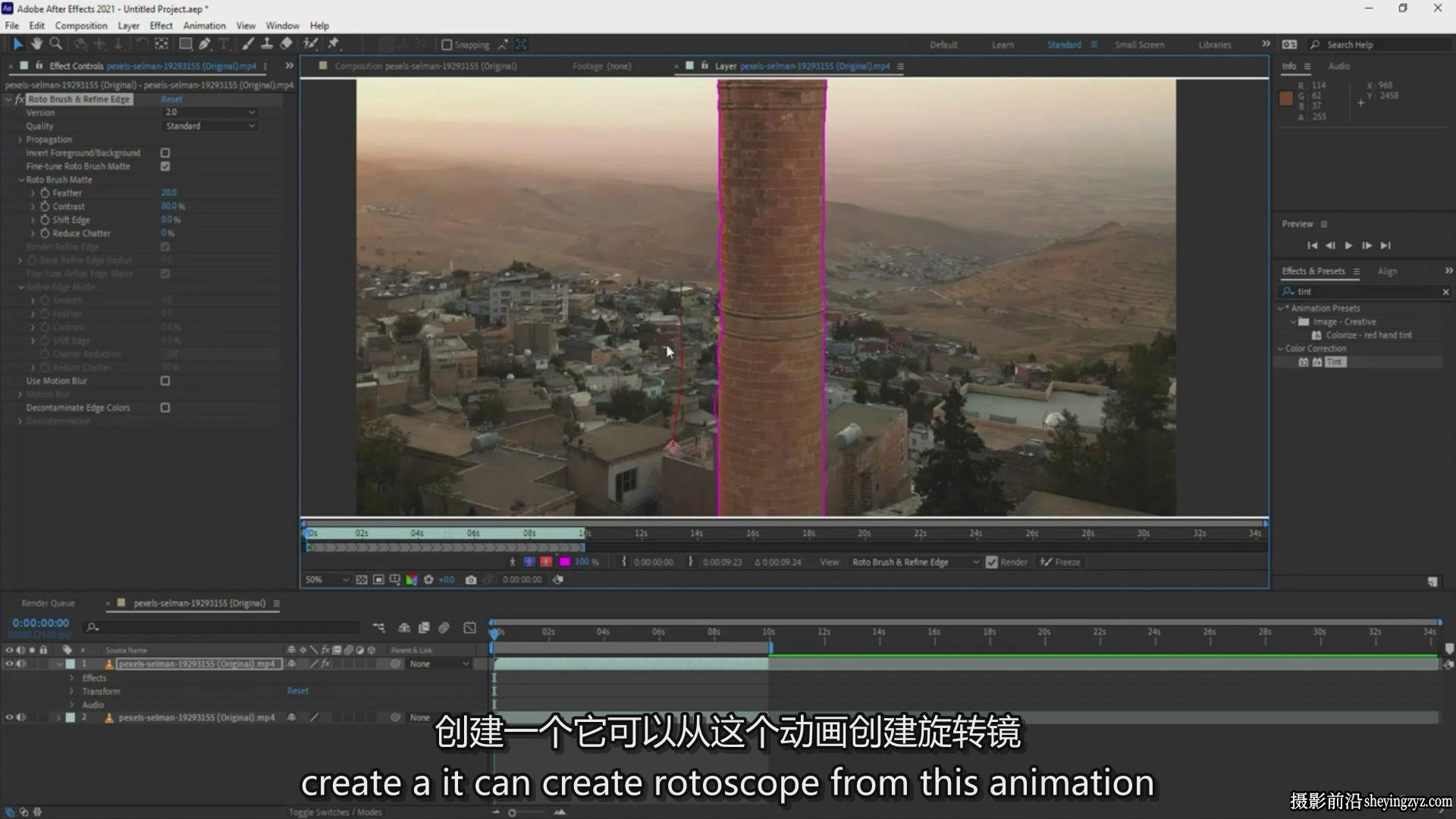Click Reset on Roto Brush effect
1456x819 pixels.
click(171, 99)
